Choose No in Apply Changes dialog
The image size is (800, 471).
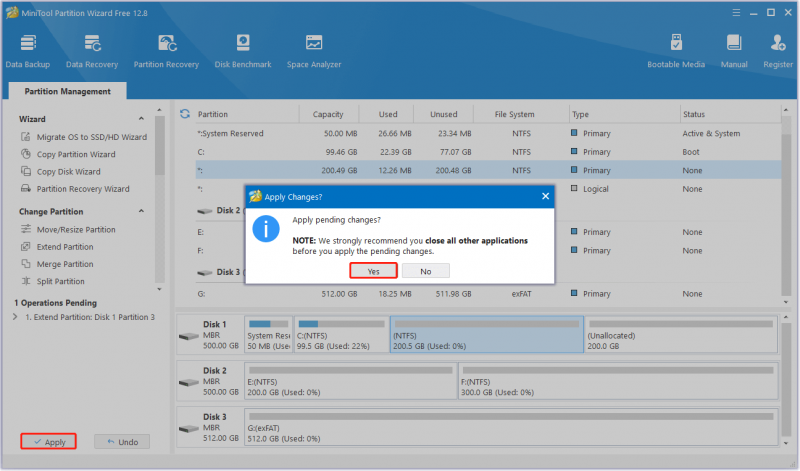[426, 271]
